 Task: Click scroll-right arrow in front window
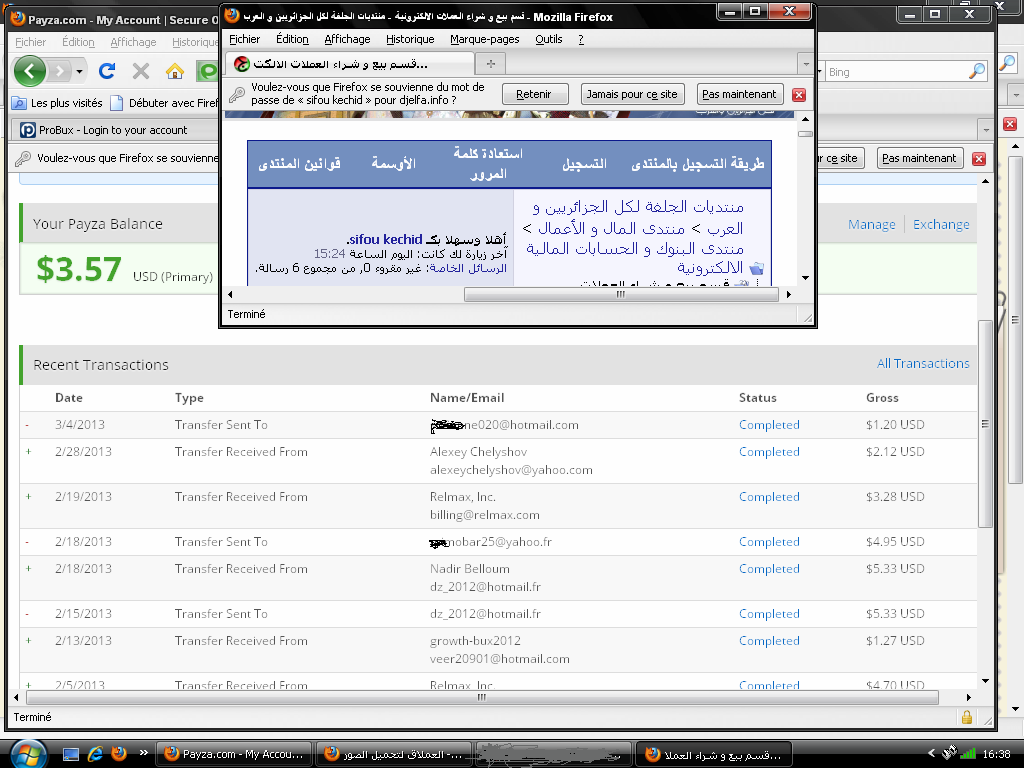click(788, 295)
